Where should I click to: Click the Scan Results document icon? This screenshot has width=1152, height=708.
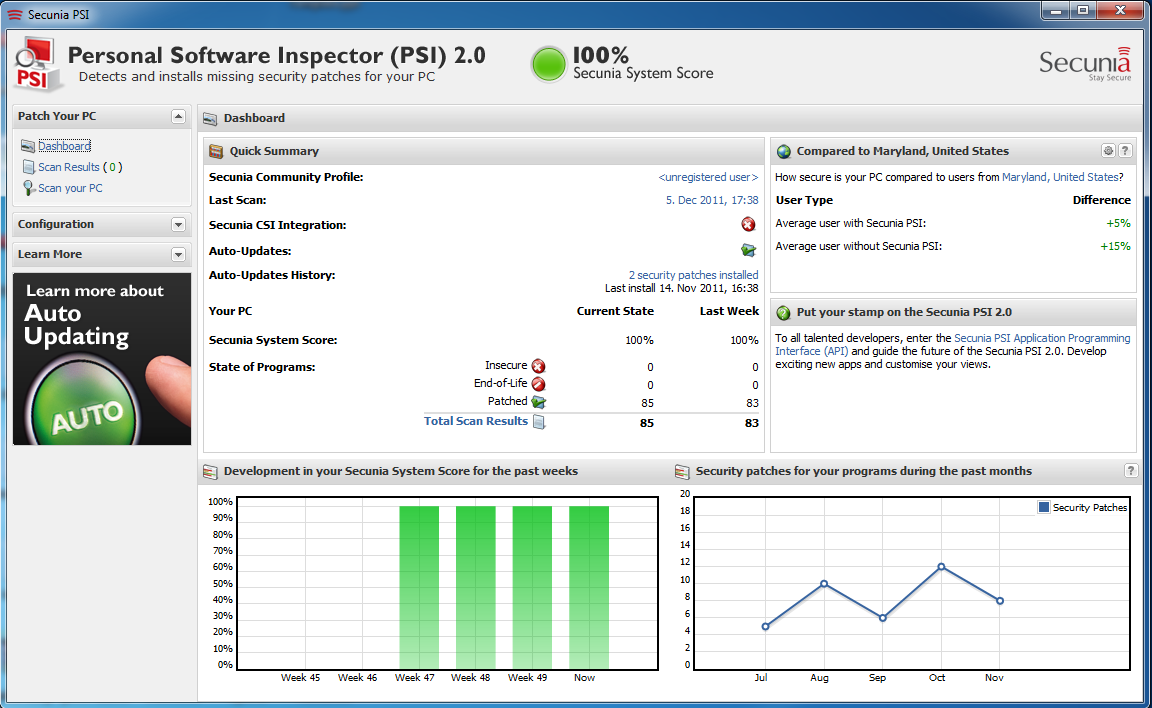pos(28,167)
